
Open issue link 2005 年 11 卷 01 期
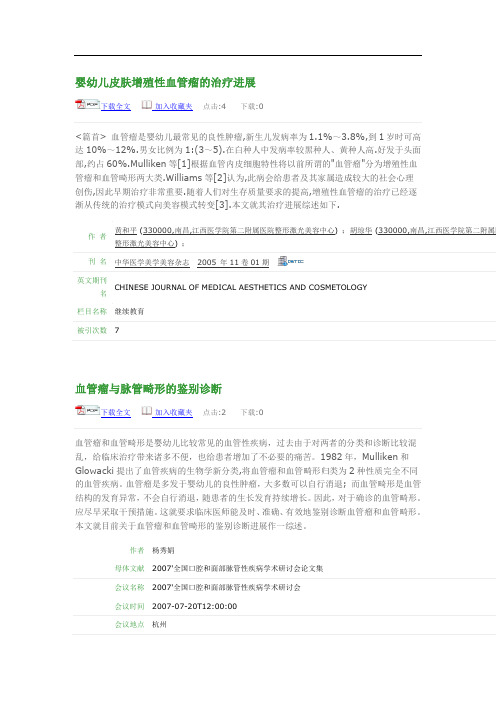coord(233,262)
